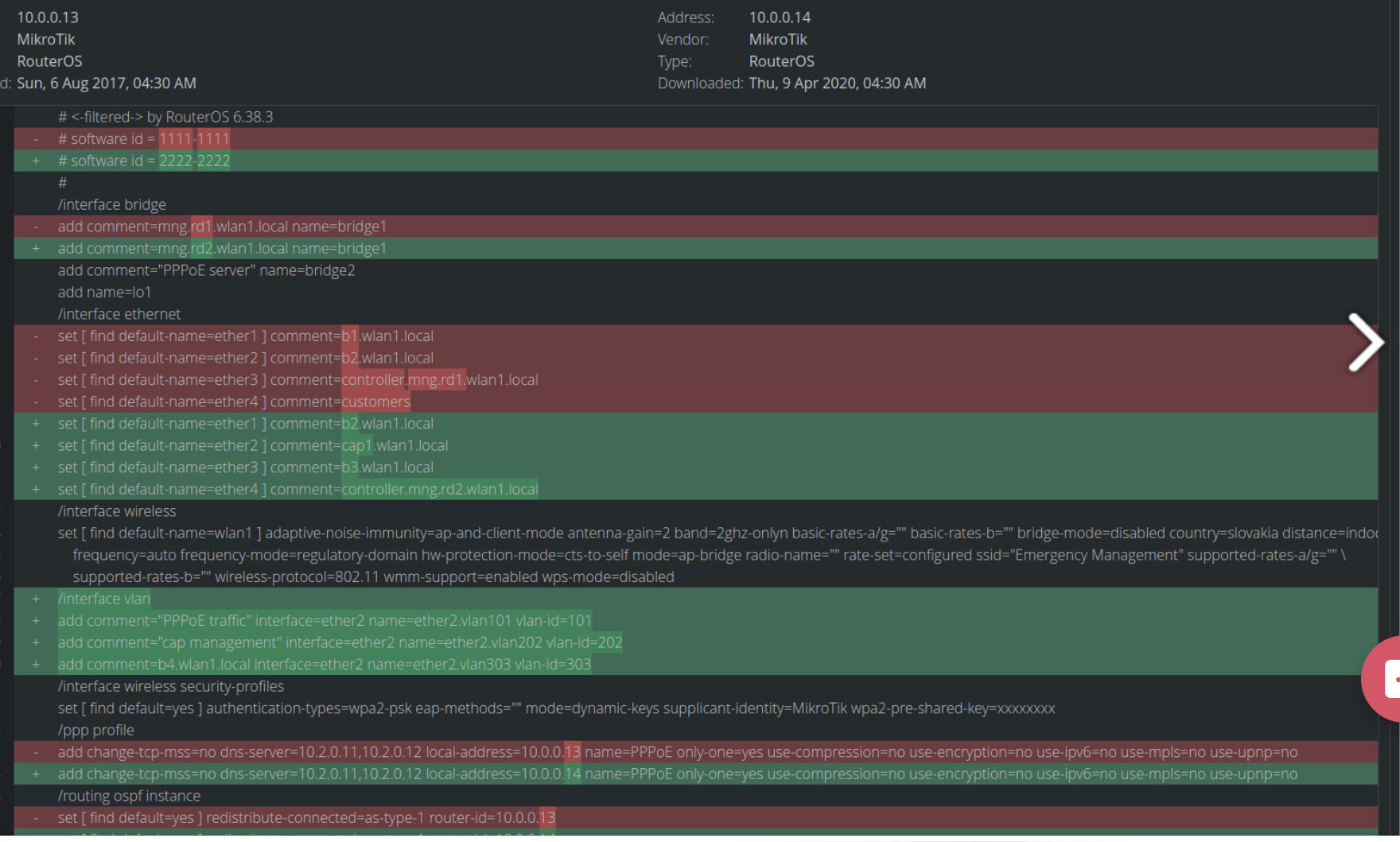Select added 'PPPoE traffic' vlan-id=101 line
The height and width of the screenshot is (842, 1400).
click(696, 620)
